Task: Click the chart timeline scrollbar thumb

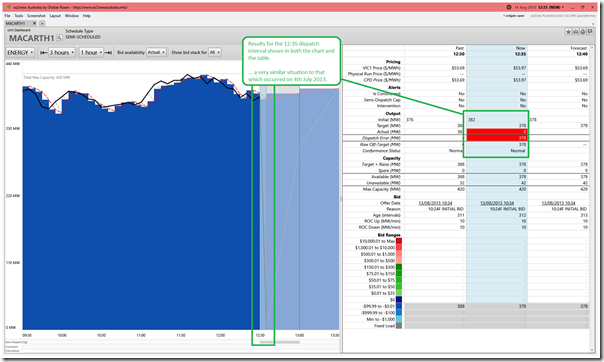Action: 279,342
